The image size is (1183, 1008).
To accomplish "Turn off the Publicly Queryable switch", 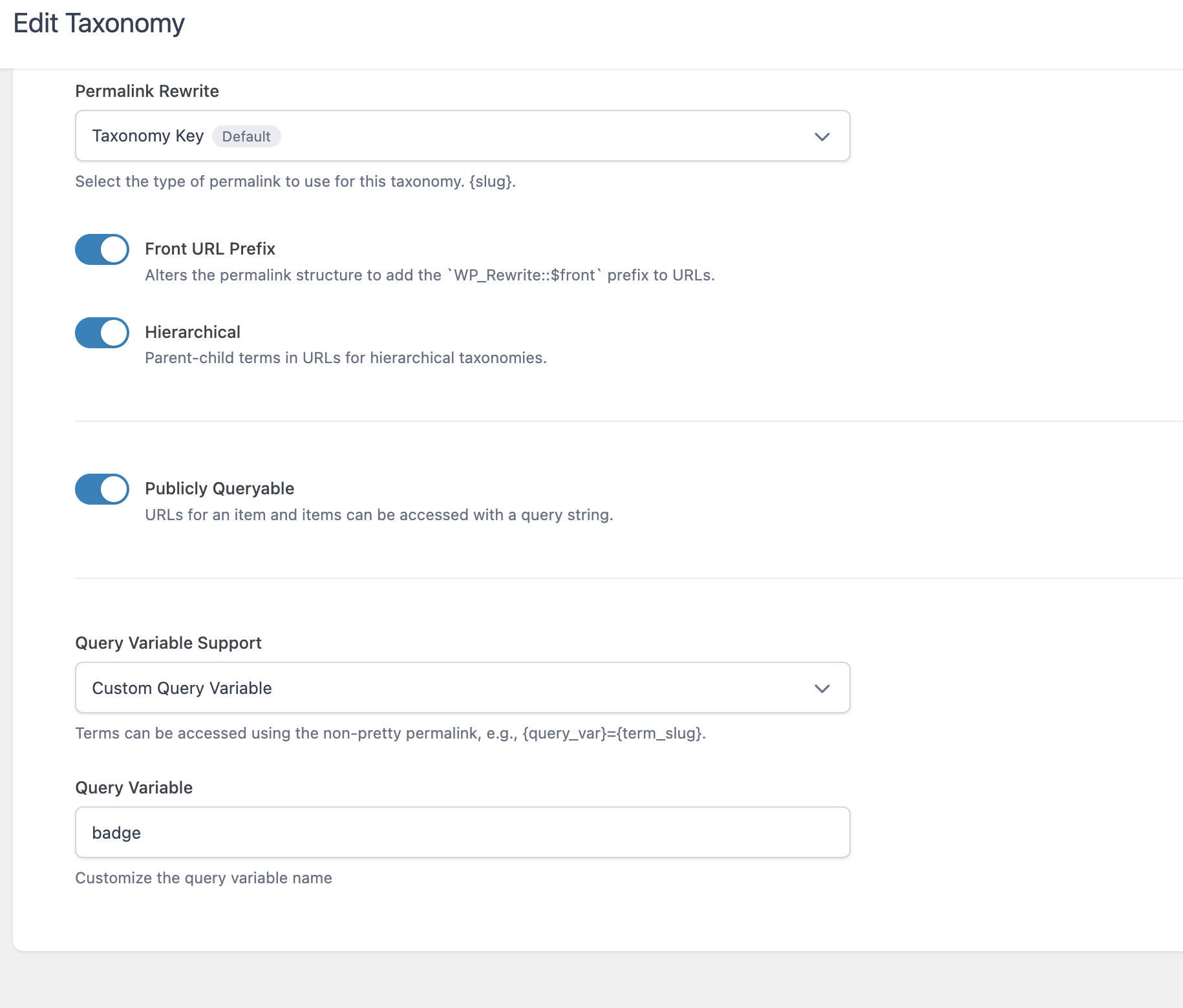I will 102,489.
